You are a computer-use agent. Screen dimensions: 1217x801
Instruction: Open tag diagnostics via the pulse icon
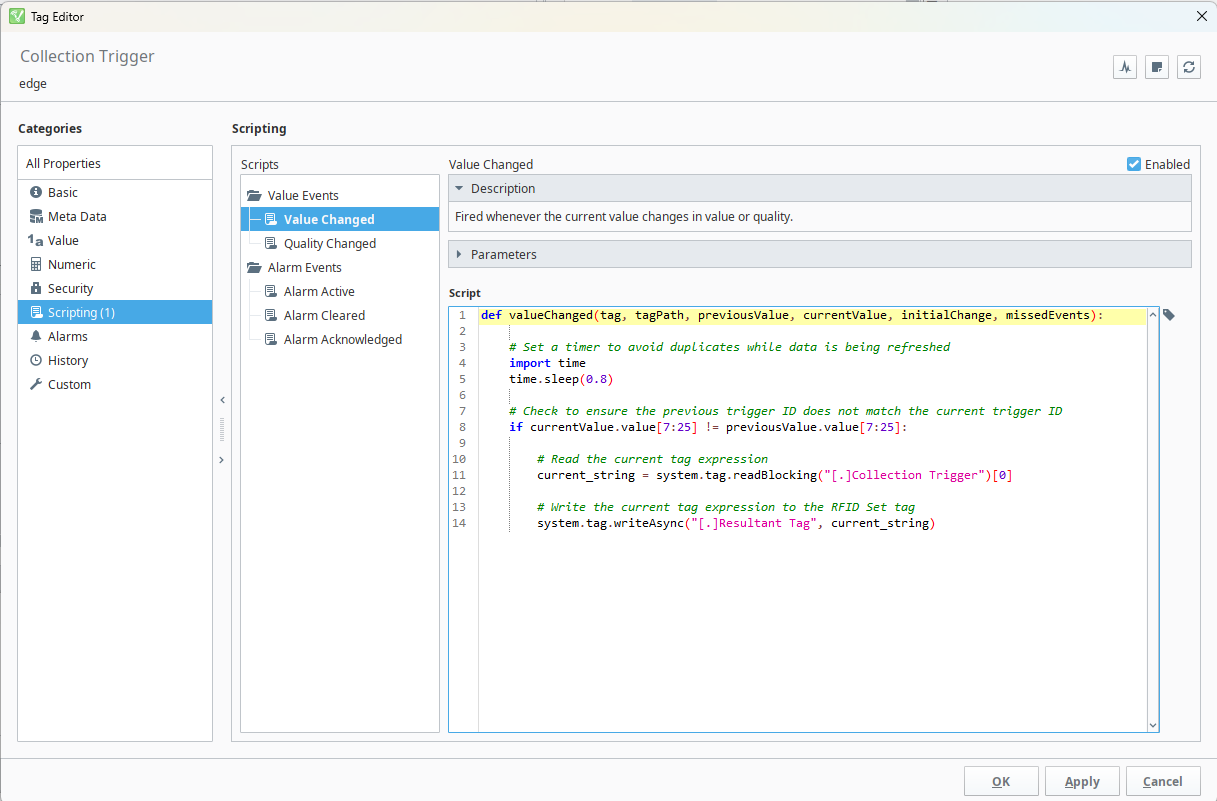click(x=1125, y=67)
